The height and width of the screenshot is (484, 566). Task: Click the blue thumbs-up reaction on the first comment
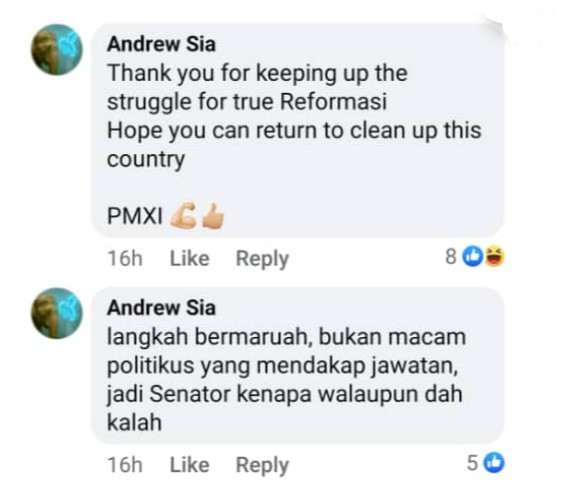(473, 257)
